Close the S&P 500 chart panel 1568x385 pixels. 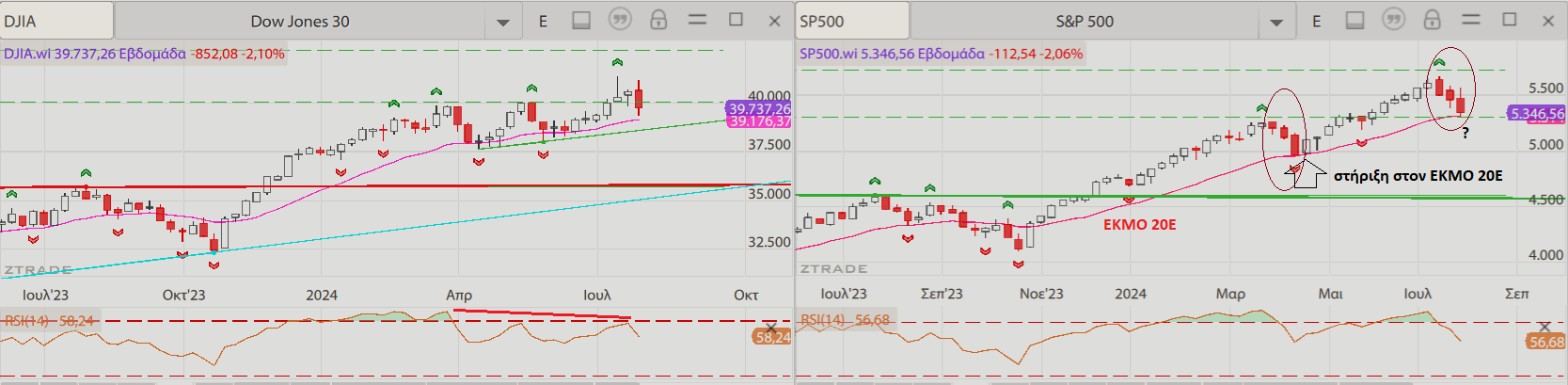1548,21
